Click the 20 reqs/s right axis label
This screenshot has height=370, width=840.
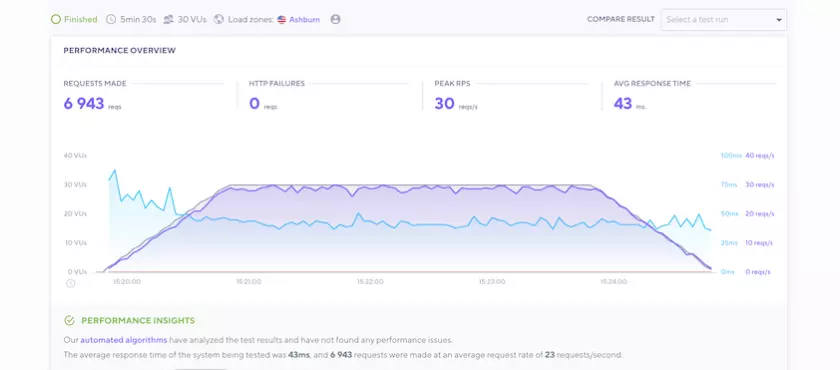click(760, 214)
